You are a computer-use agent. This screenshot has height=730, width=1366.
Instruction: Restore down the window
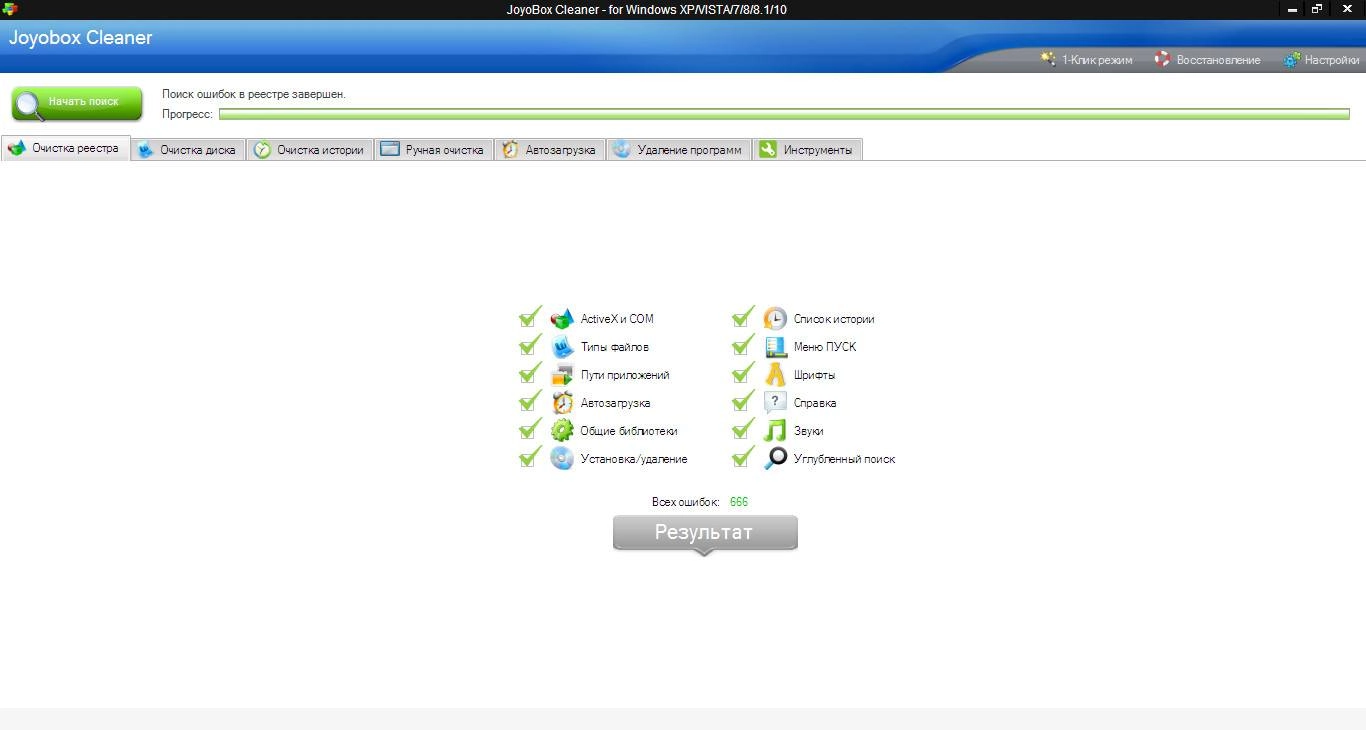pos(1317,9)
